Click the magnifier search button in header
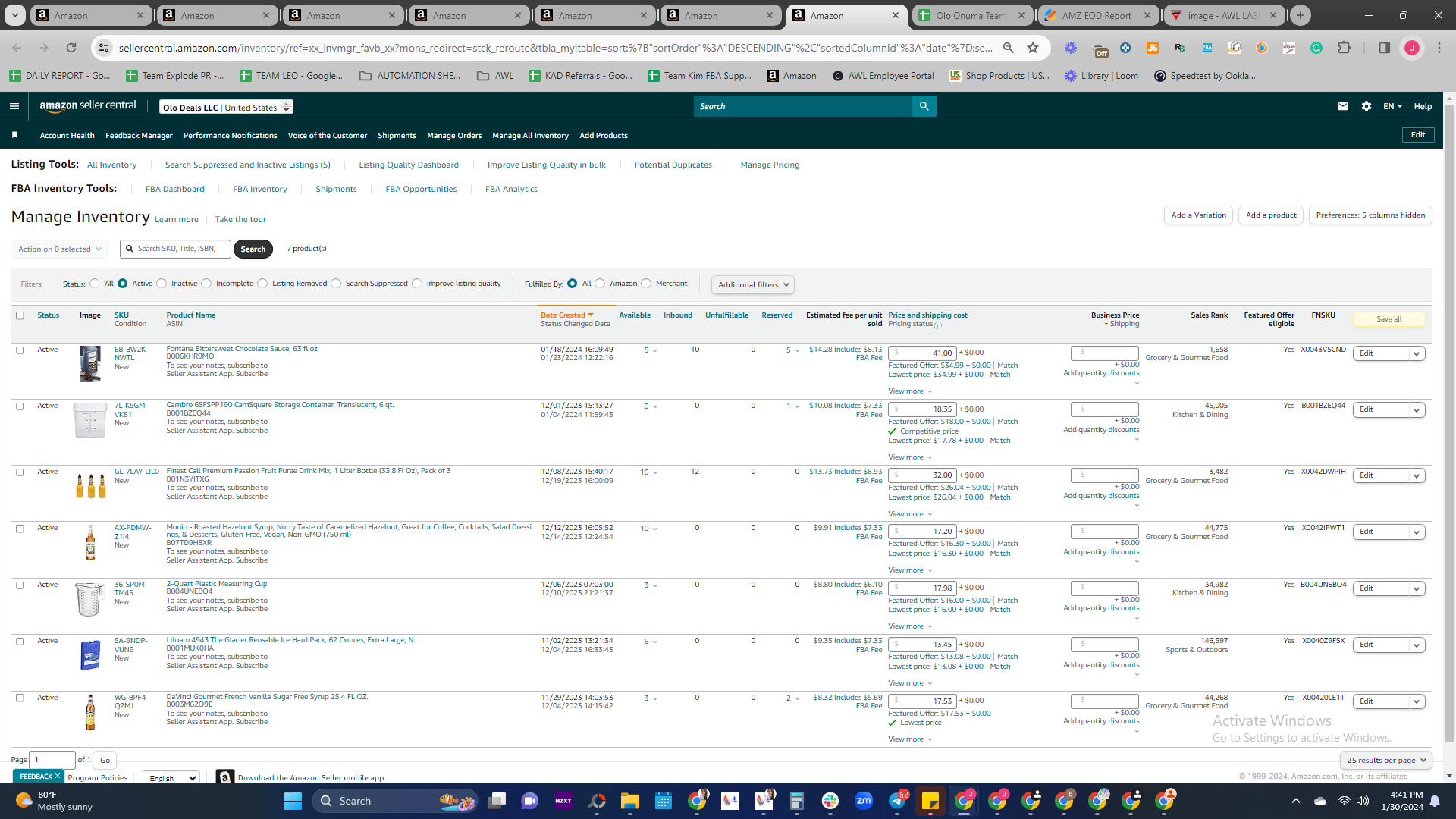The height and width of the screenshot is (819, 1456). (x=924, y=106)
